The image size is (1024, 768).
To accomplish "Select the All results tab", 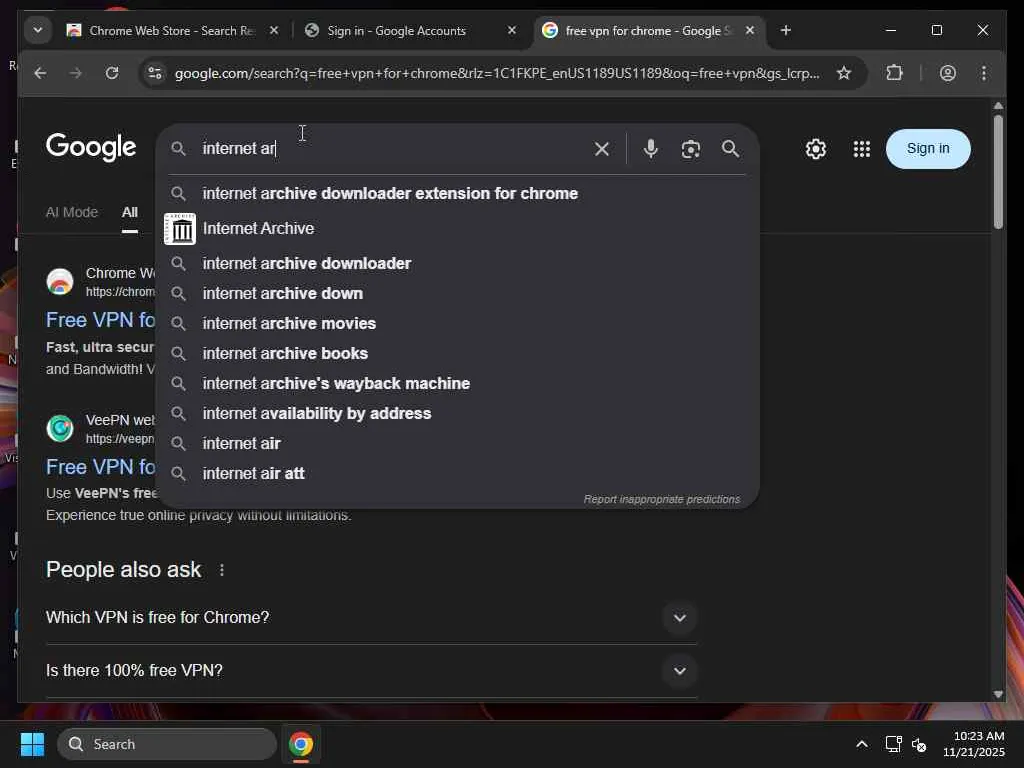I will 129,212.
